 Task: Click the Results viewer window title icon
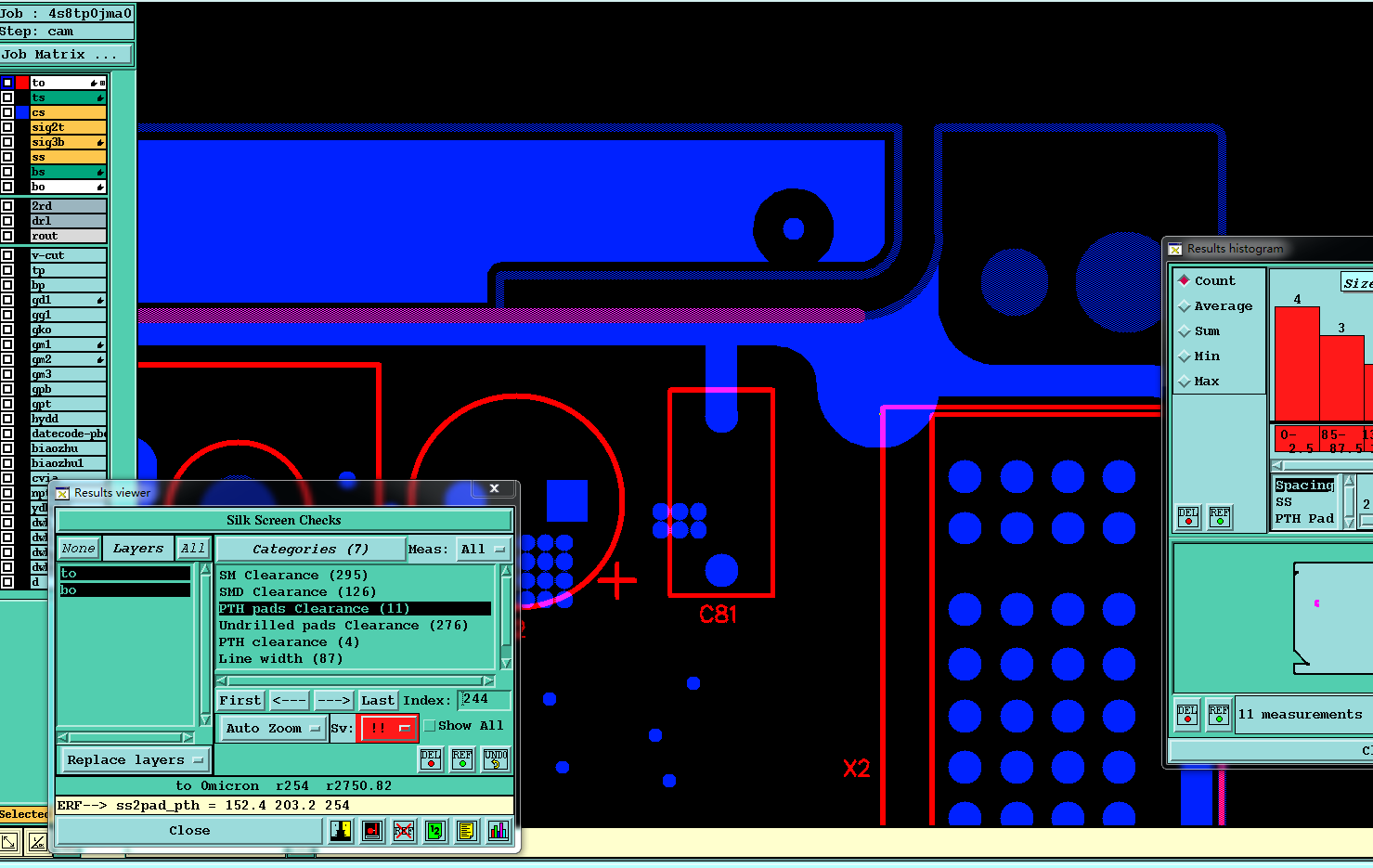click(62, 493)
